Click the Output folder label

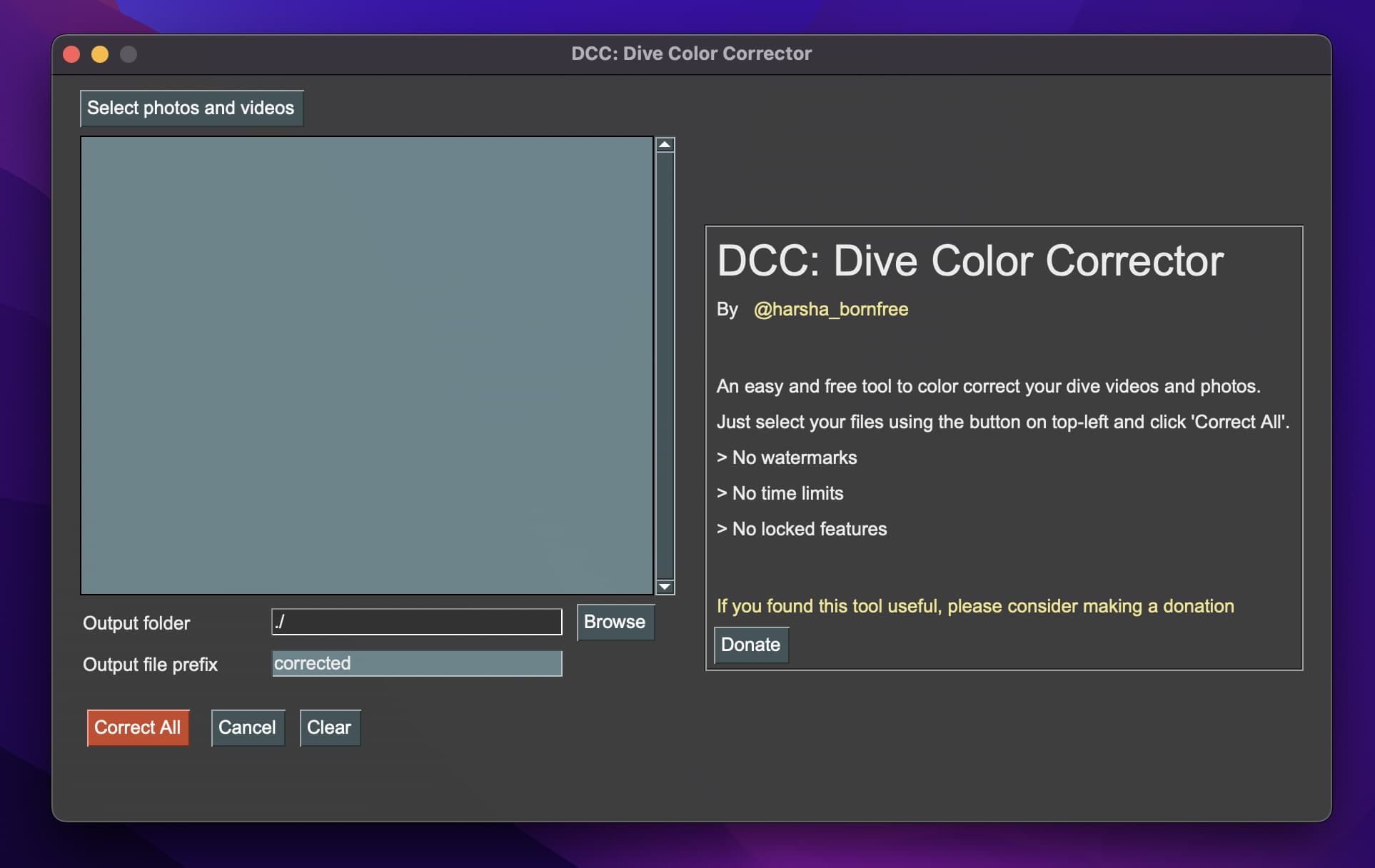[x=136, y=623]
